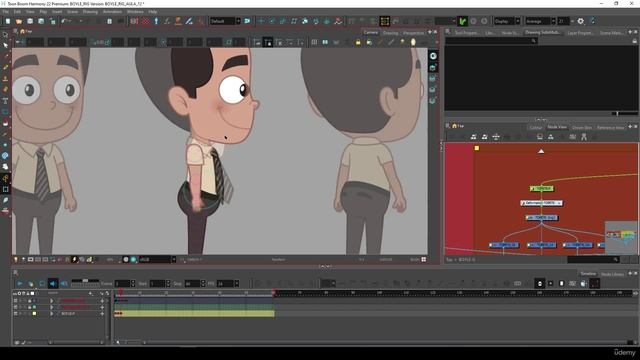
Task: Switch to the Camera tab
Action: [371, 32]
